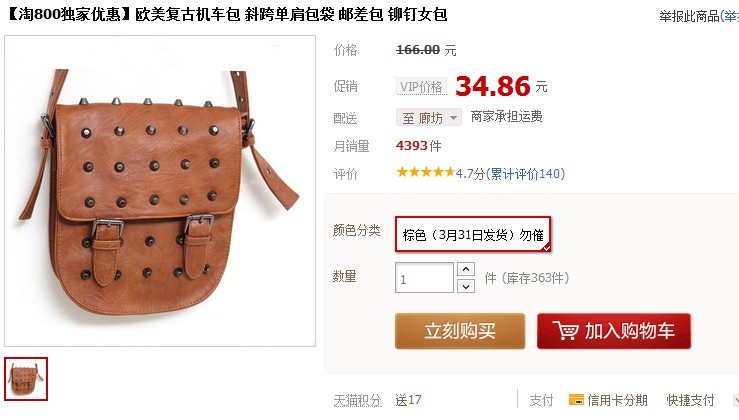Viewport: 739px width, 420px height.
Task: Open the 至 廊坊 delivery location dropdown
Action: click(428, 117)
